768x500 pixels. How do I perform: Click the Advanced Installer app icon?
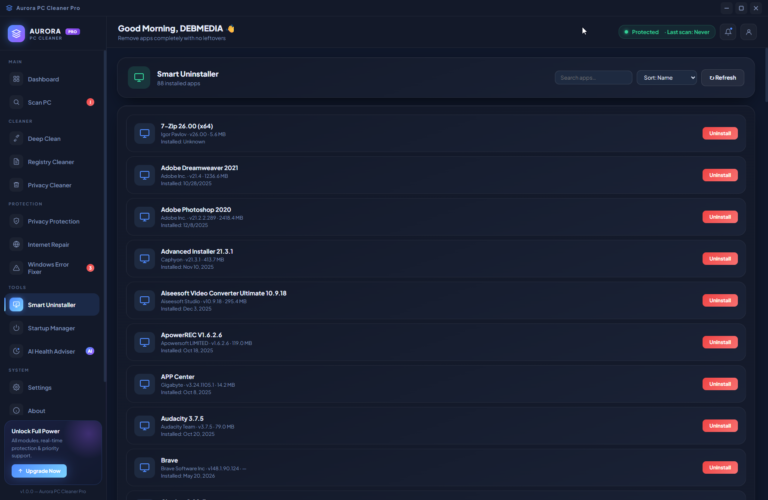pyautogui.click(x=144, y=259)
